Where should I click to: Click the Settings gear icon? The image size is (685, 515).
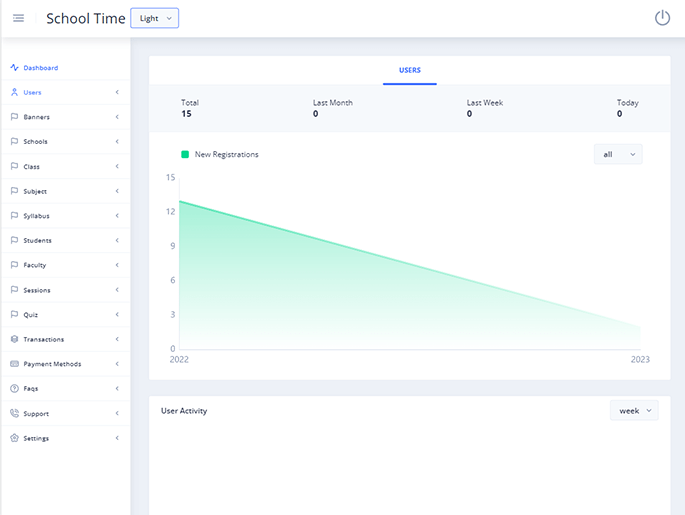tap(14, 438)
